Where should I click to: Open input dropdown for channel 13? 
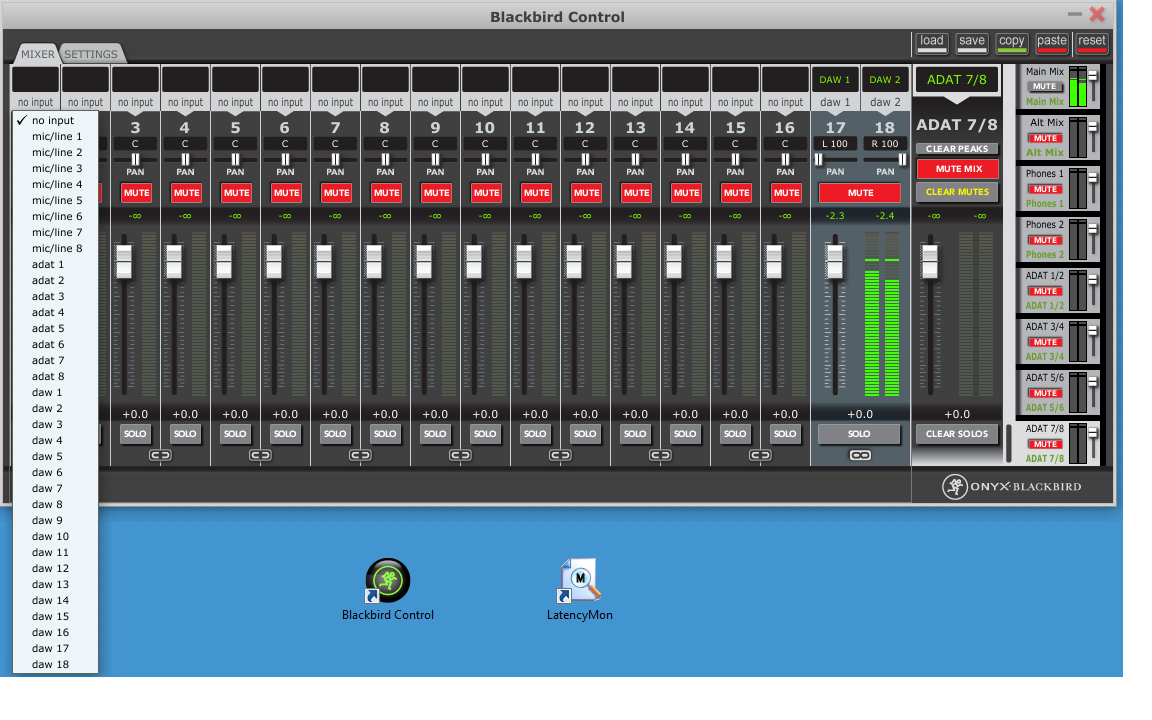click(635, 102)
